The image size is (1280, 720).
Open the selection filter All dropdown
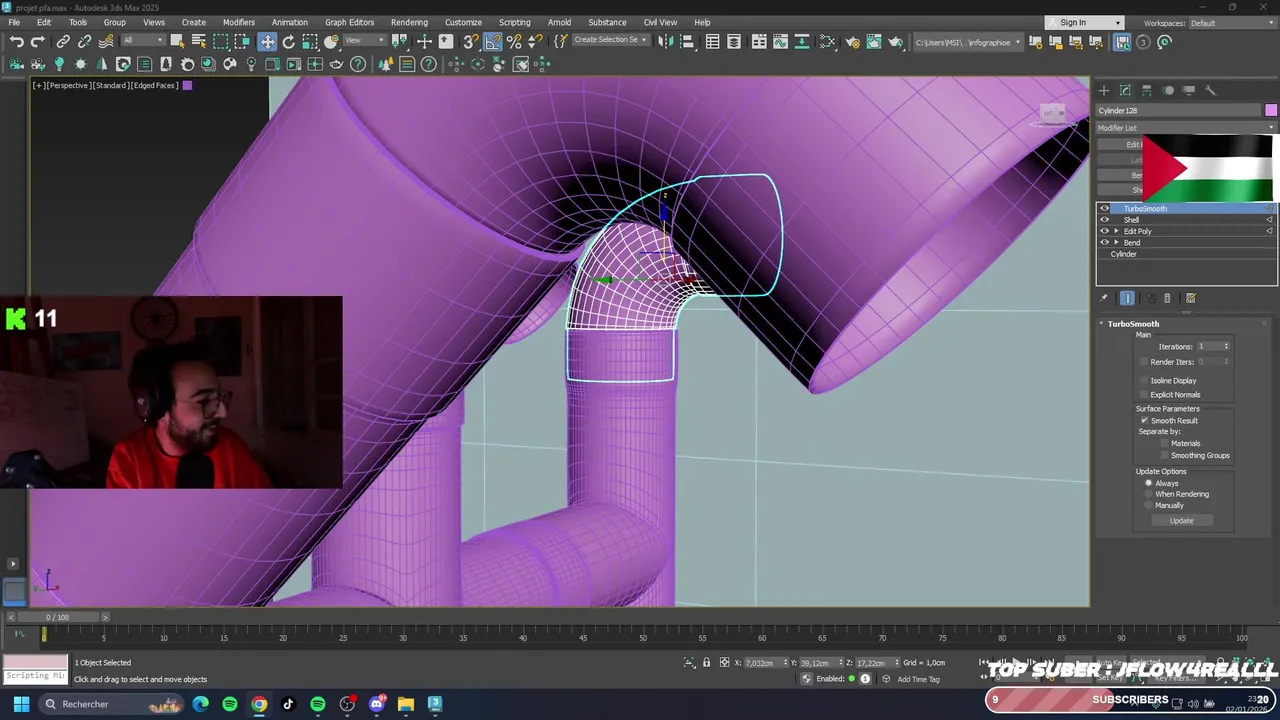coord(143,41)
